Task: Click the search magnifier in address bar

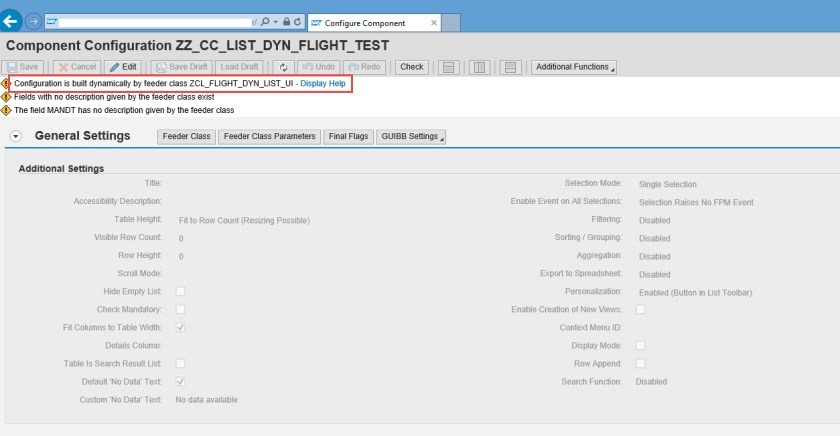Action: (x=265, y=22)
